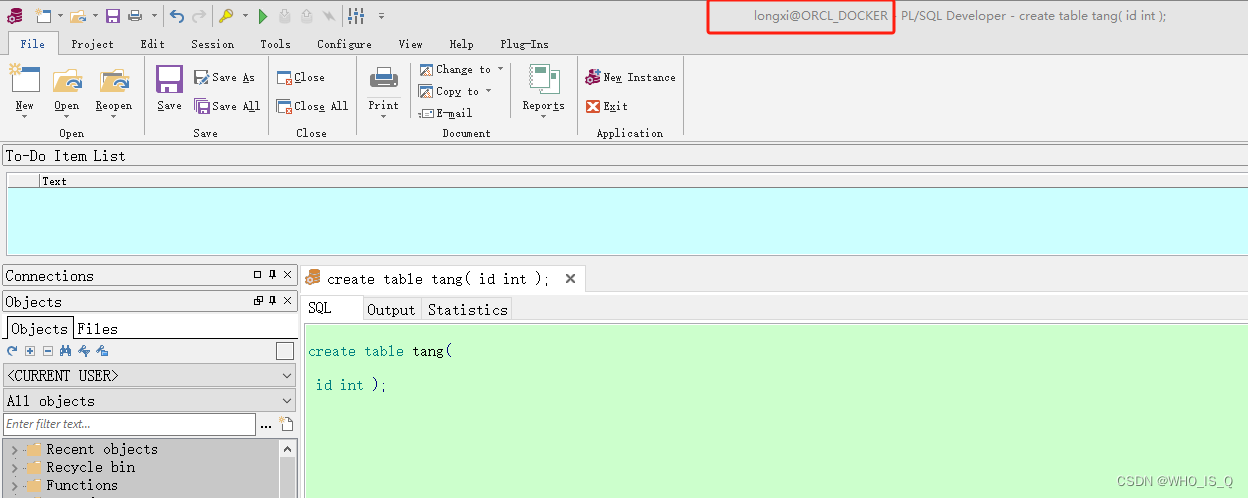Viewport: 1248px width, 498px height.
Task: Click the Enter filter text field
Action: 130,424
